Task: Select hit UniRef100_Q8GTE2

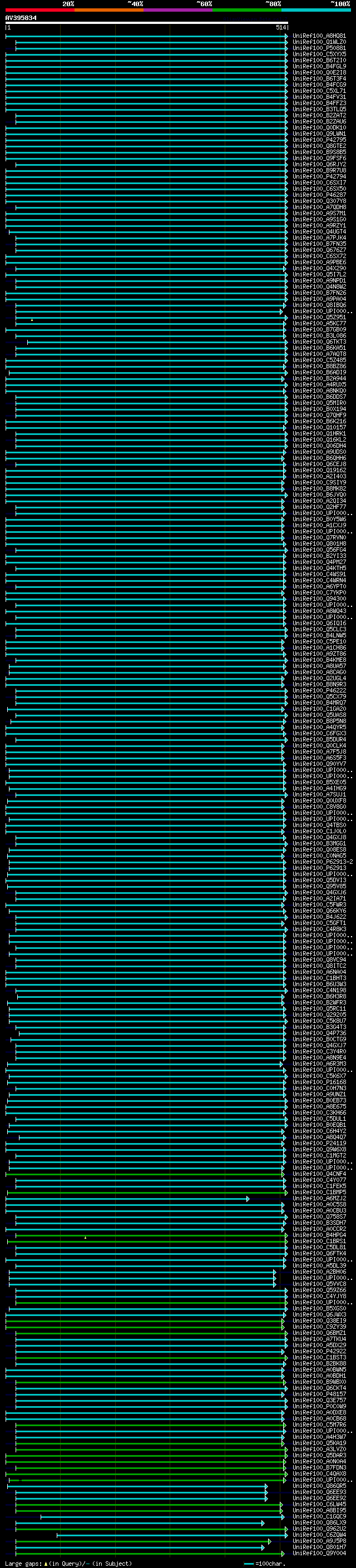Action: [x=319, y=146]
